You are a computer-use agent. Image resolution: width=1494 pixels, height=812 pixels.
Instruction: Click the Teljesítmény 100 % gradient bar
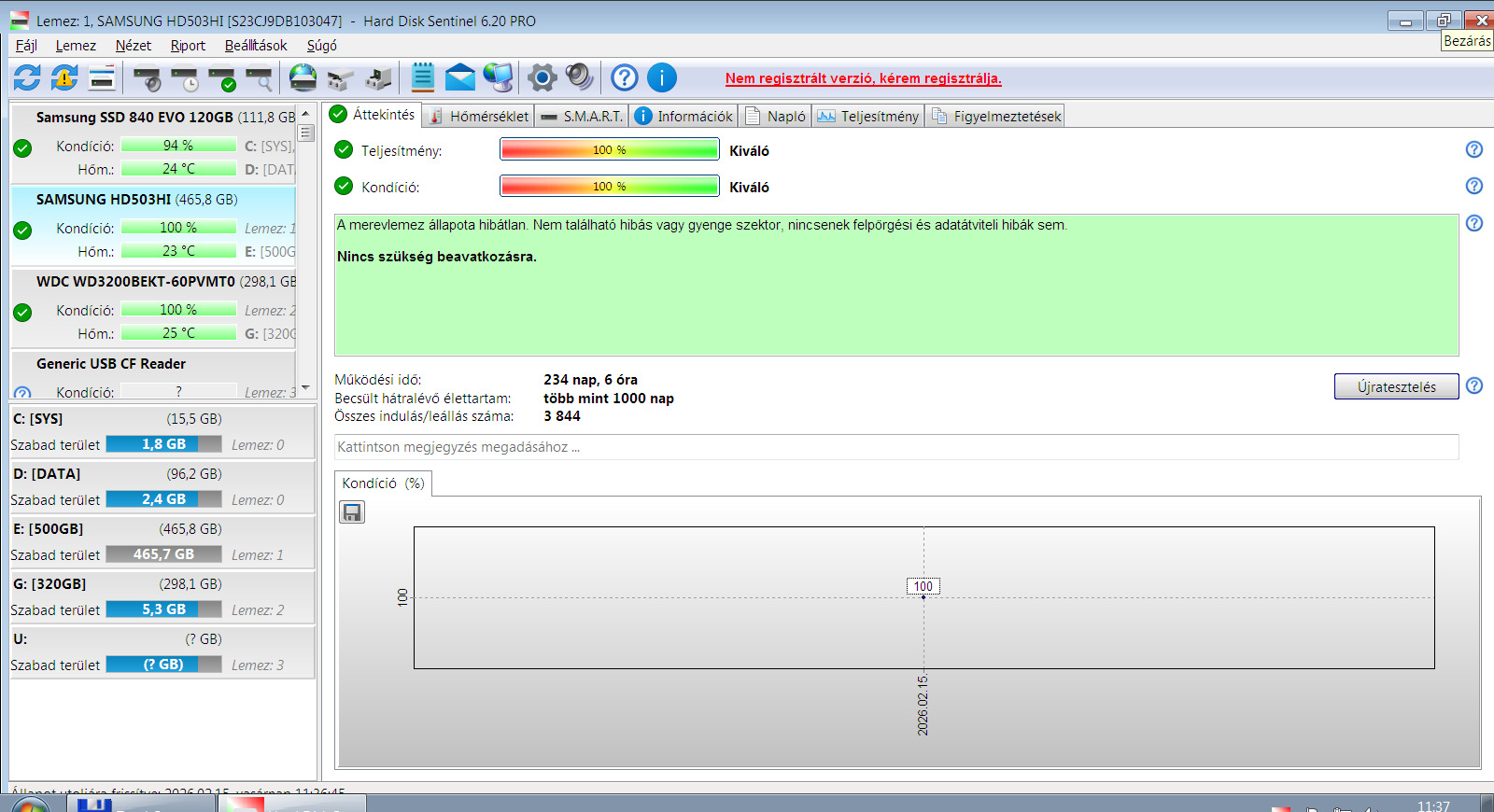click(x=609, y=149)
